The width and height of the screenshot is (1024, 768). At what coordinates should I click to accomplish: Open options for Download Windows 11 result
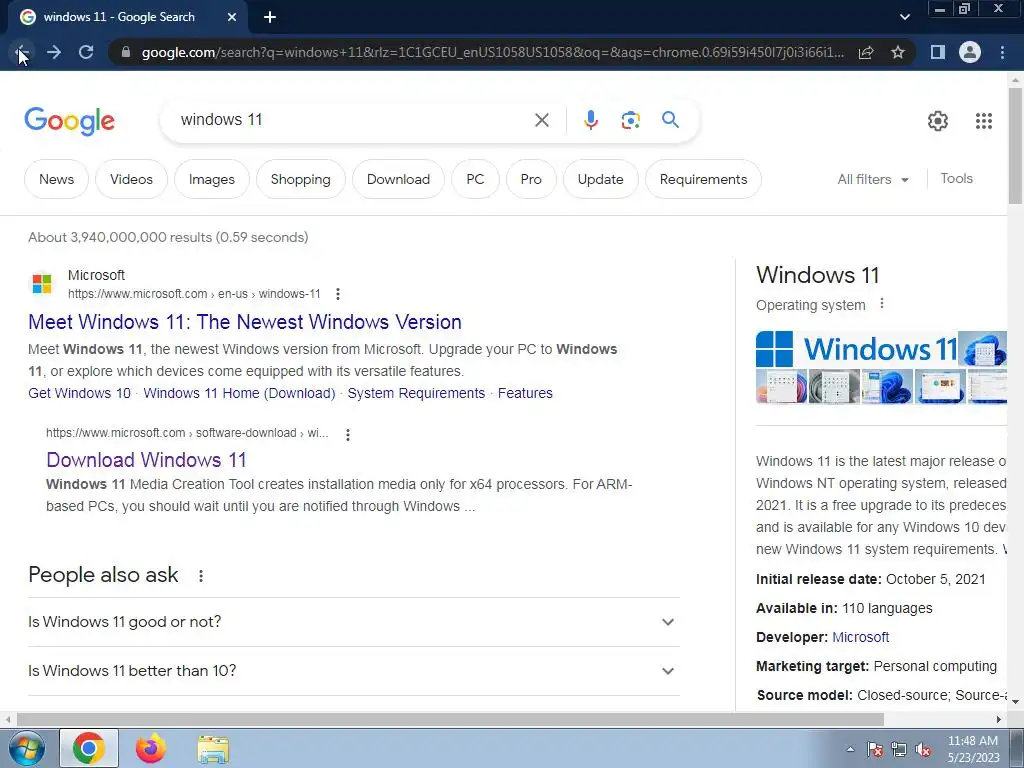click(348, 434)
